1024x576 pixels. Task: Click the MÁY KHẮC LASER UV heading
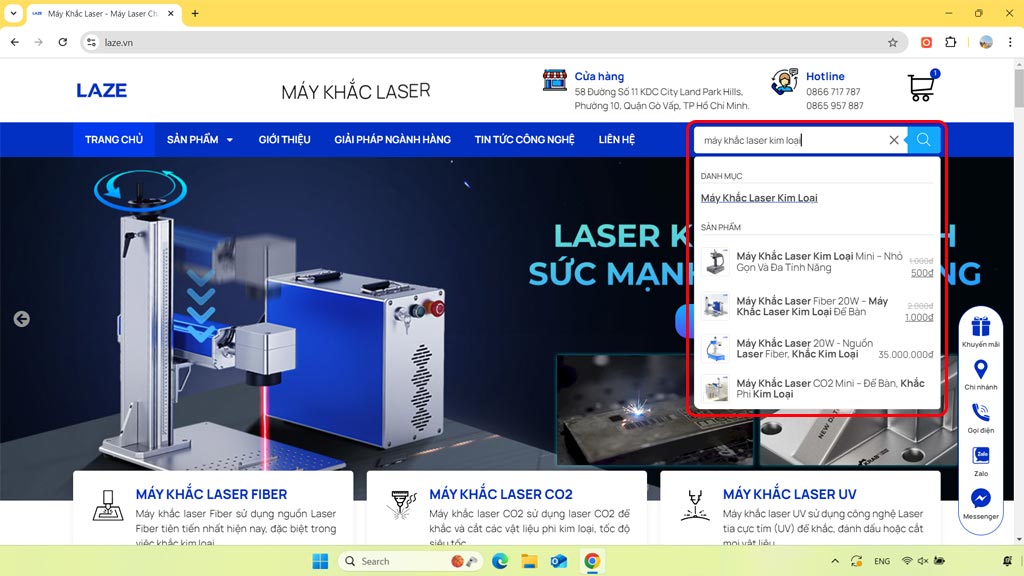[790, 494]
